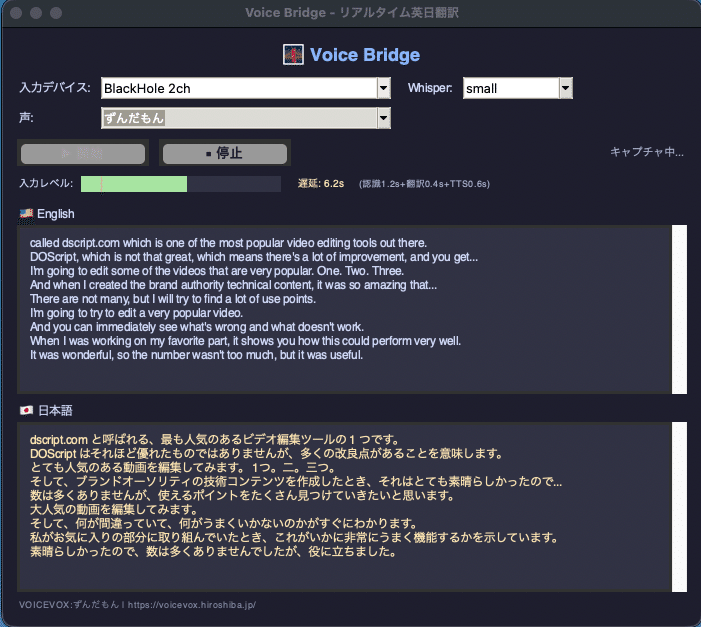The height and width of the screenshot is (627, 701).
Task: Click the 日本語 section heading
Action: click(x=55, y=411)
